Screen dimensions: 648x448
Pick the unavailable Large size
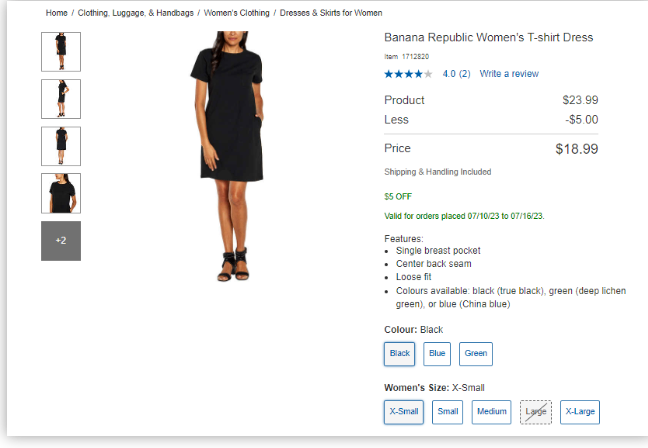(536, 411)
